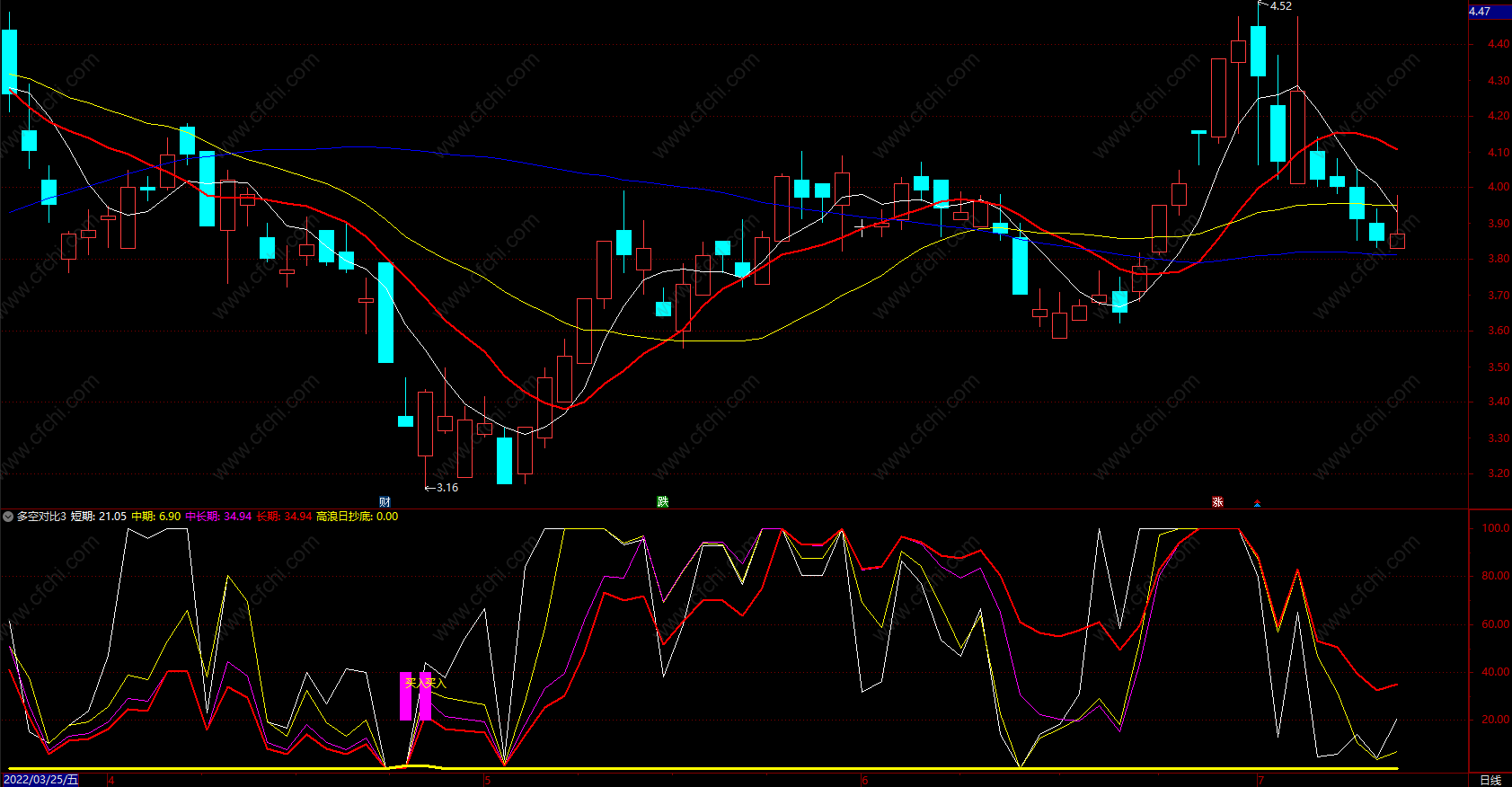Image resolution: width=1512 pixels, height=787 pixels.
Task: Click the 4.47 current price label
Action: point(1490,12)
